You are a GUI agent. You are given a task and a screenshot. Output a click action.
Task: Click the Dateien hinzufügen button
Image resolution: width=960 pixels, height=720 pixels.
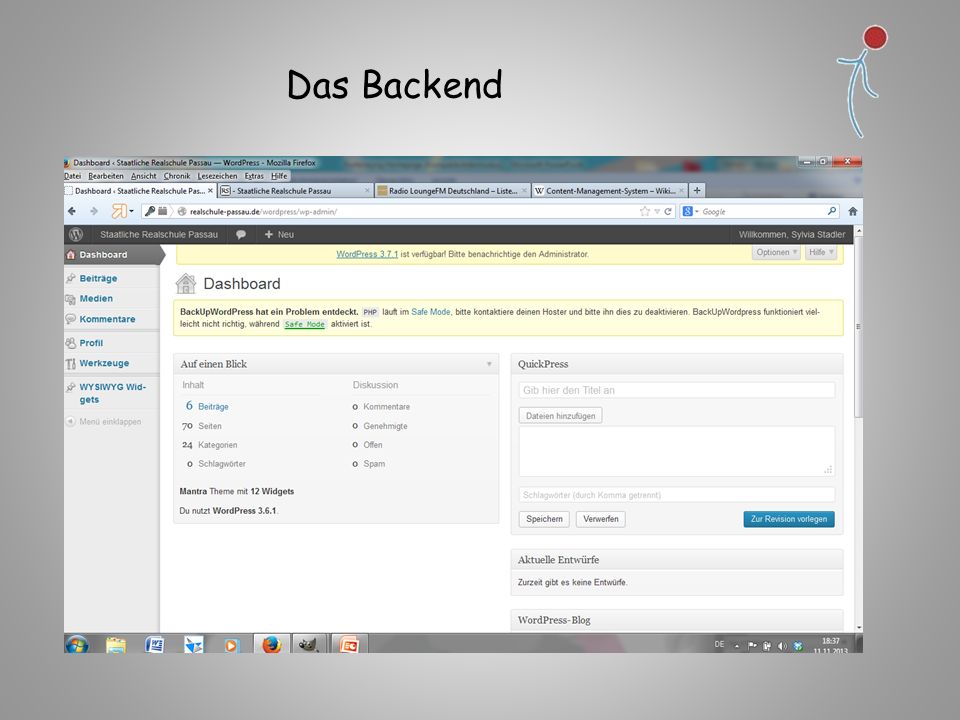tap(560, 416)
